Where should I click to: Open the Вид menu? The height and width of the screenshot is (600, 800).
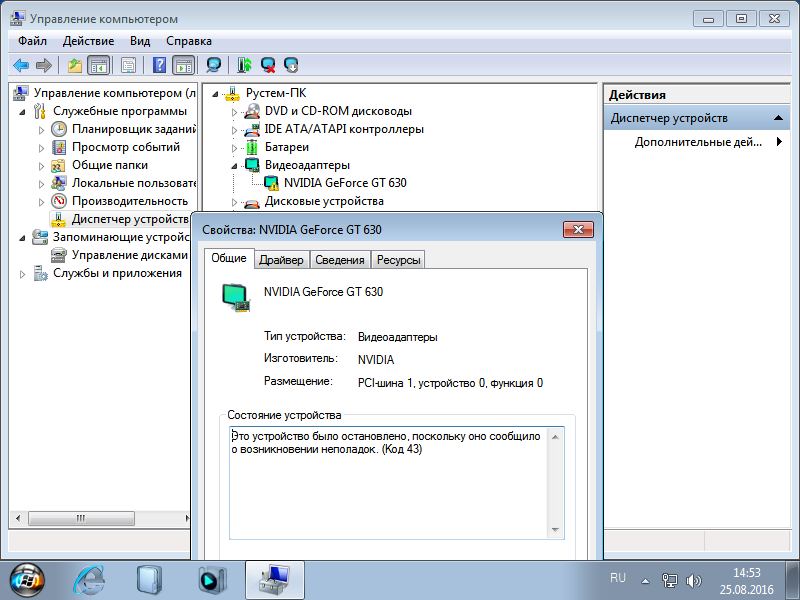point(140,41)
